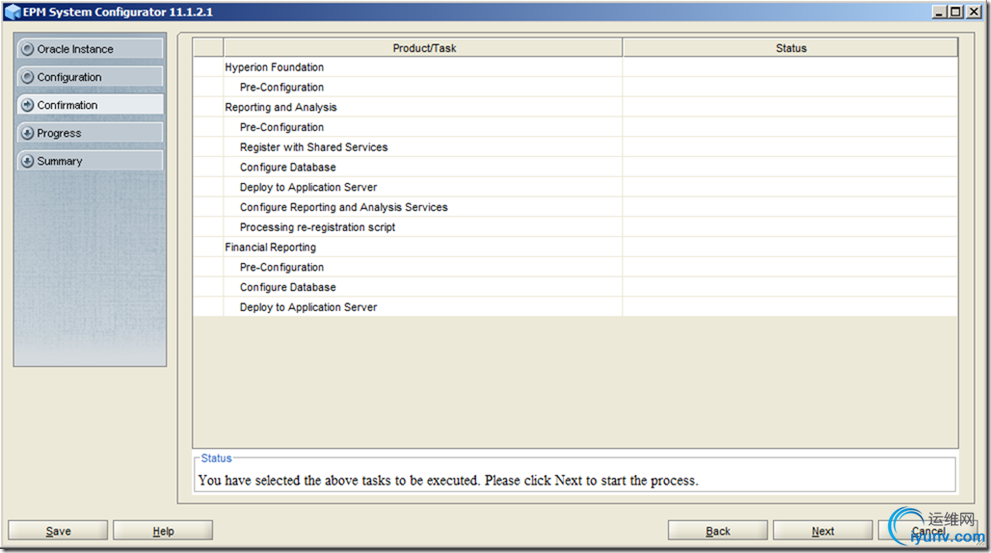The image size is (991, 553).
Task: Select the Confirmation step label
Action: click(x=67, y=105)
